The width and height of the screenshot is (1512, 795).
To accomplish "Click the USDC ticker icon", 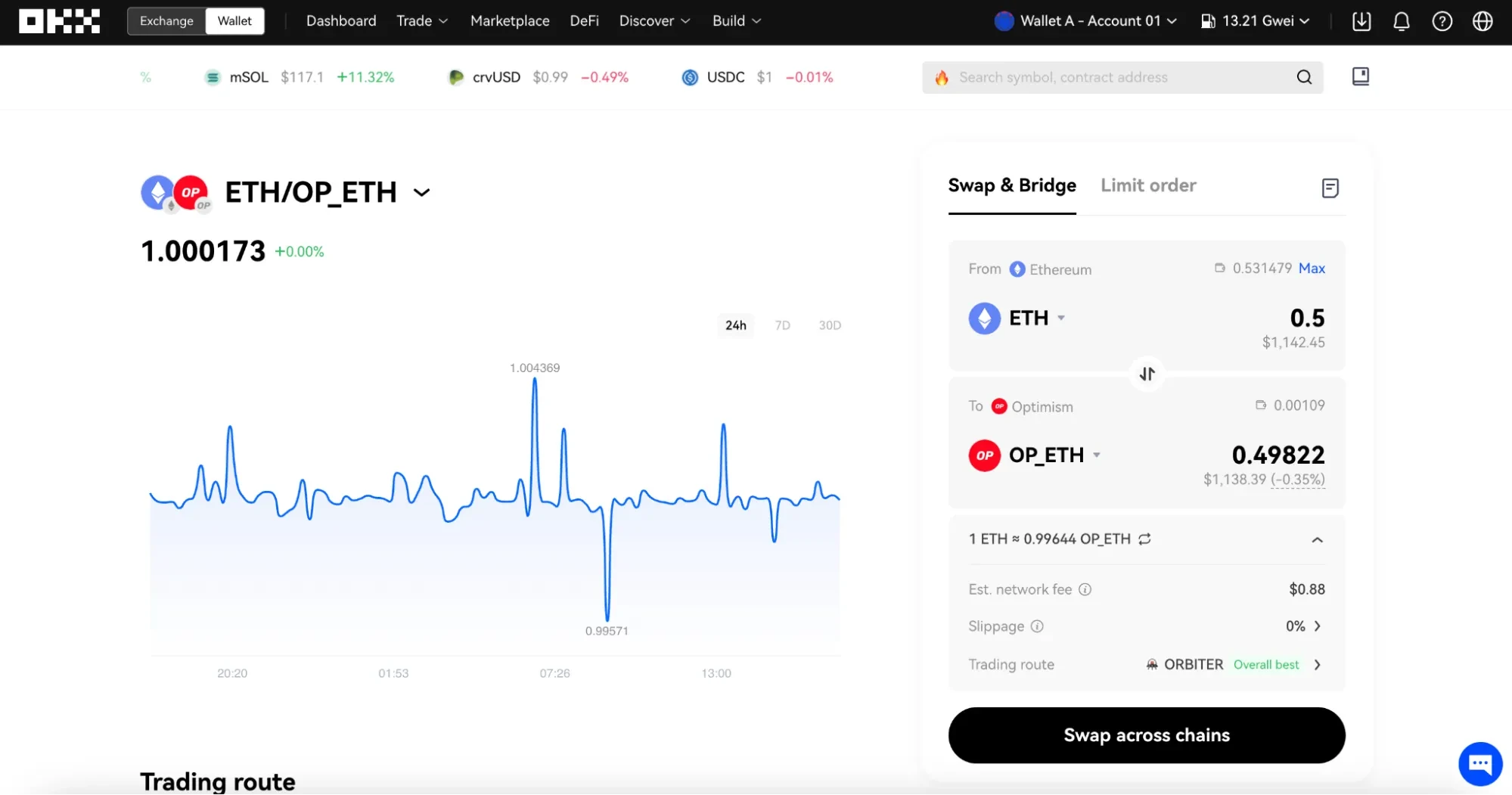I will pos(690,77).
